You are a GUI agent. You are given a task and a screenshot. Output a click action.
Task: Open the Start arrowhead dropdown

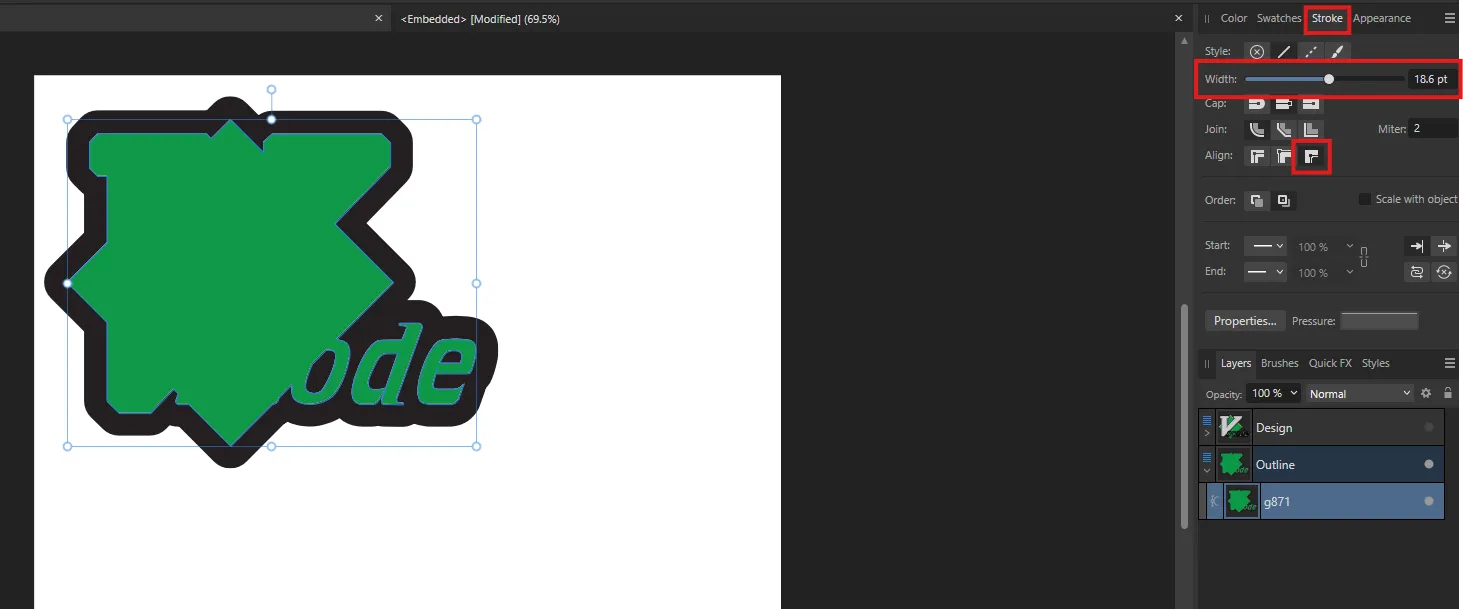[1265, 246]
